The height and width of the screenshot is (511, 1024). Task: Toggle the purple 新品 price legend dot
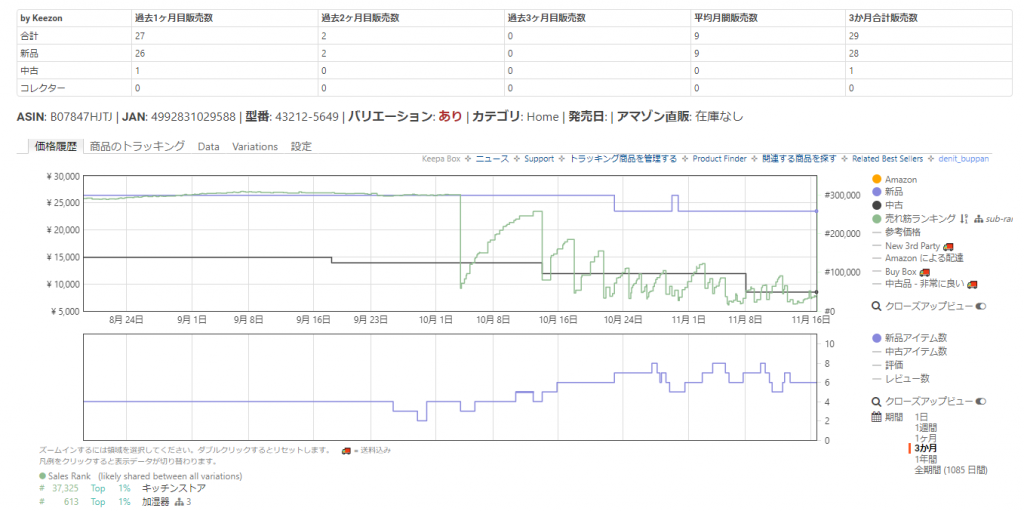(x=877, y=192)
